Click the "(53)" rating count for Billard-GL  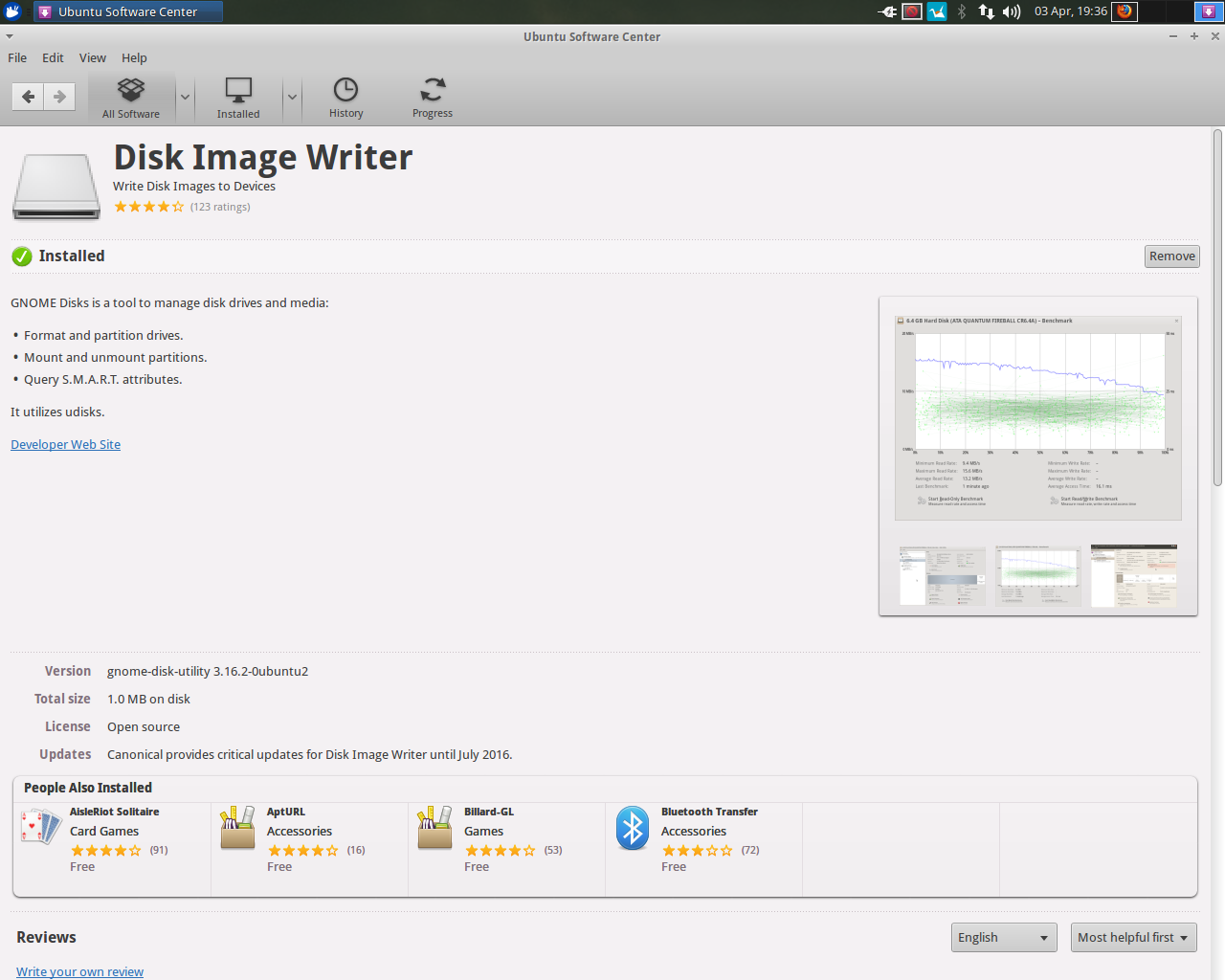pyautogui.click(x=553, y=850)
